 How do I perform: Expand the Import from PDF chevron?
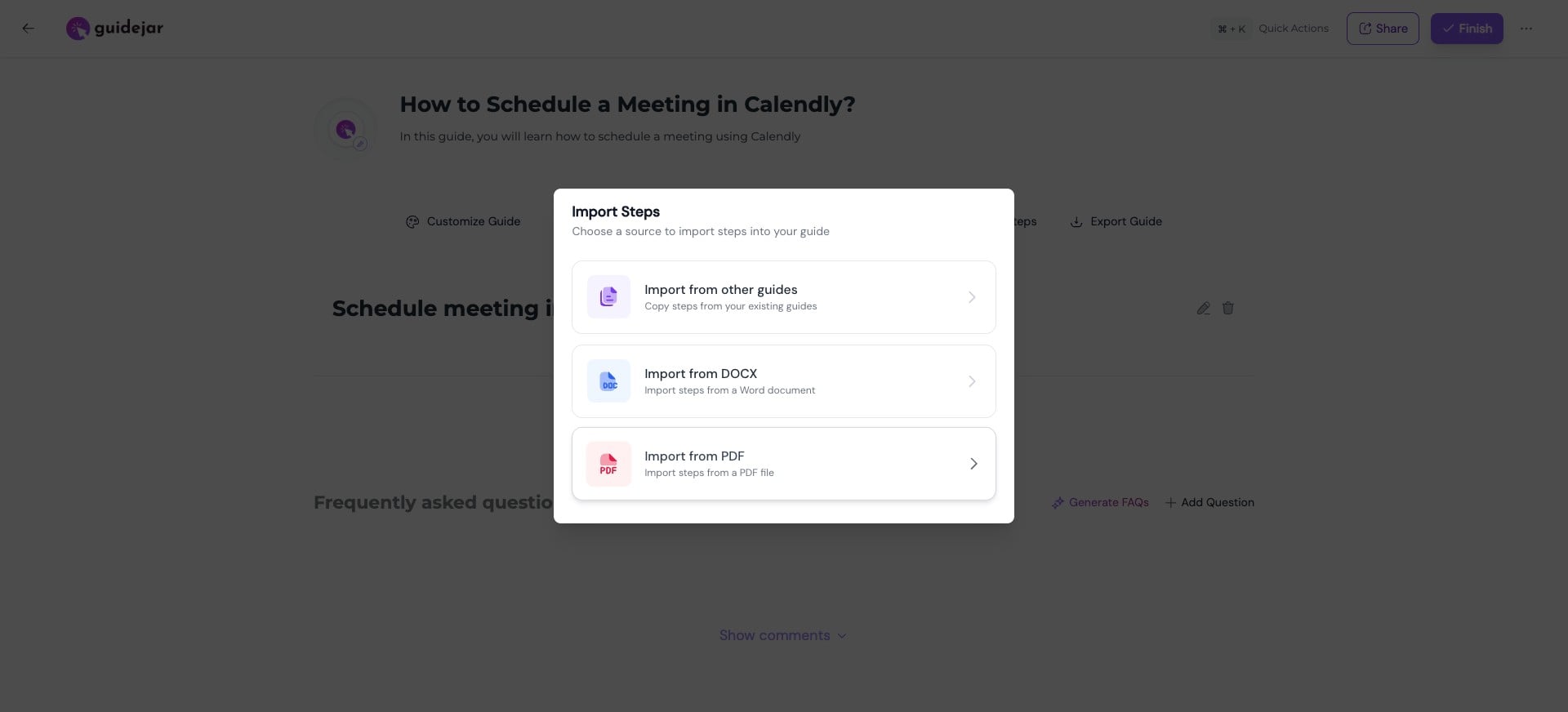(973, 464)
